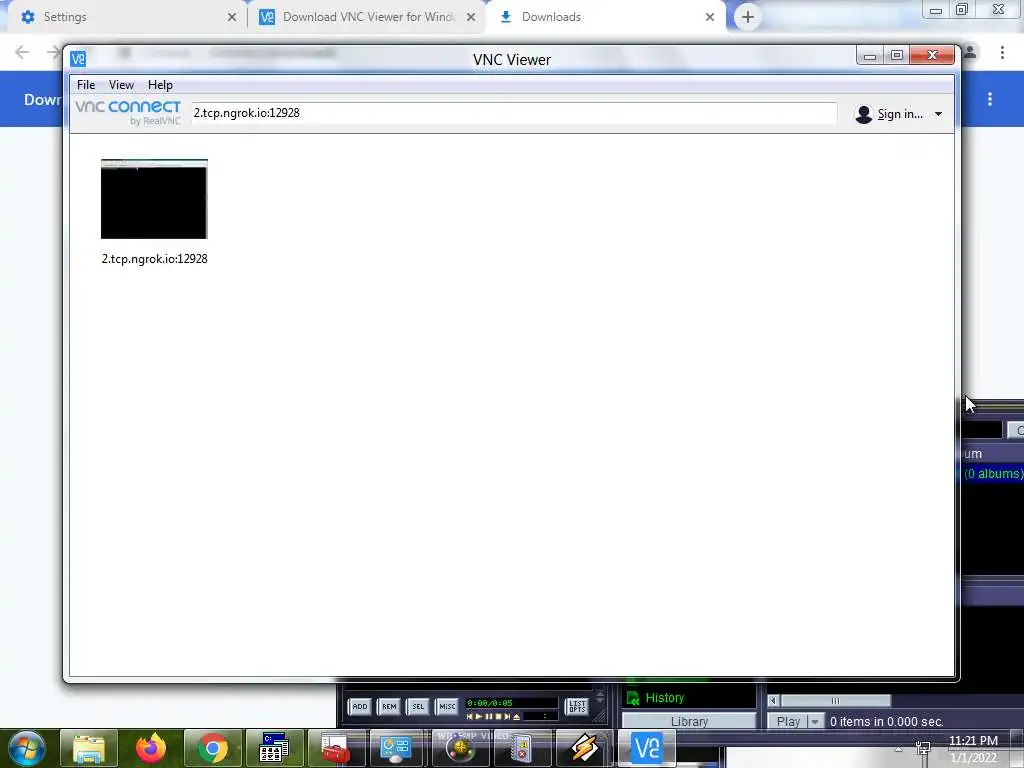Open the Windows Start menu
The width and height of the screenshot is (1024, 768).
click(26, 748)
